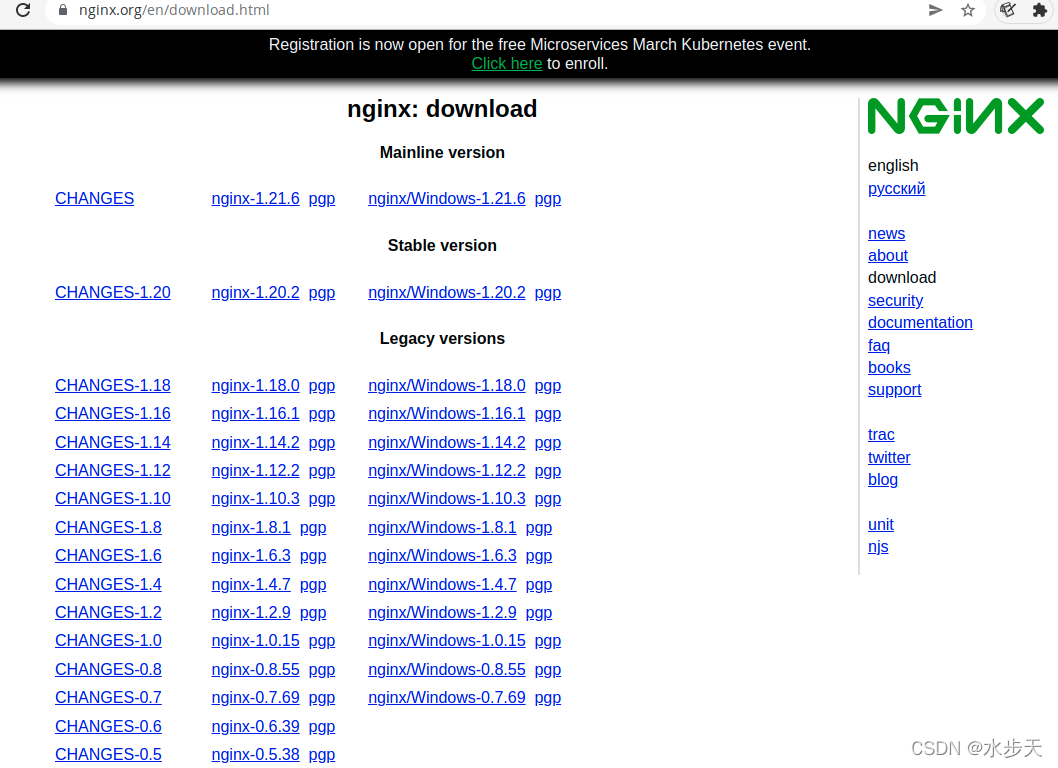Screen dimensions: 1058x768
Task: Open CHANGES-1.16 link
Action: click(113, 413)
